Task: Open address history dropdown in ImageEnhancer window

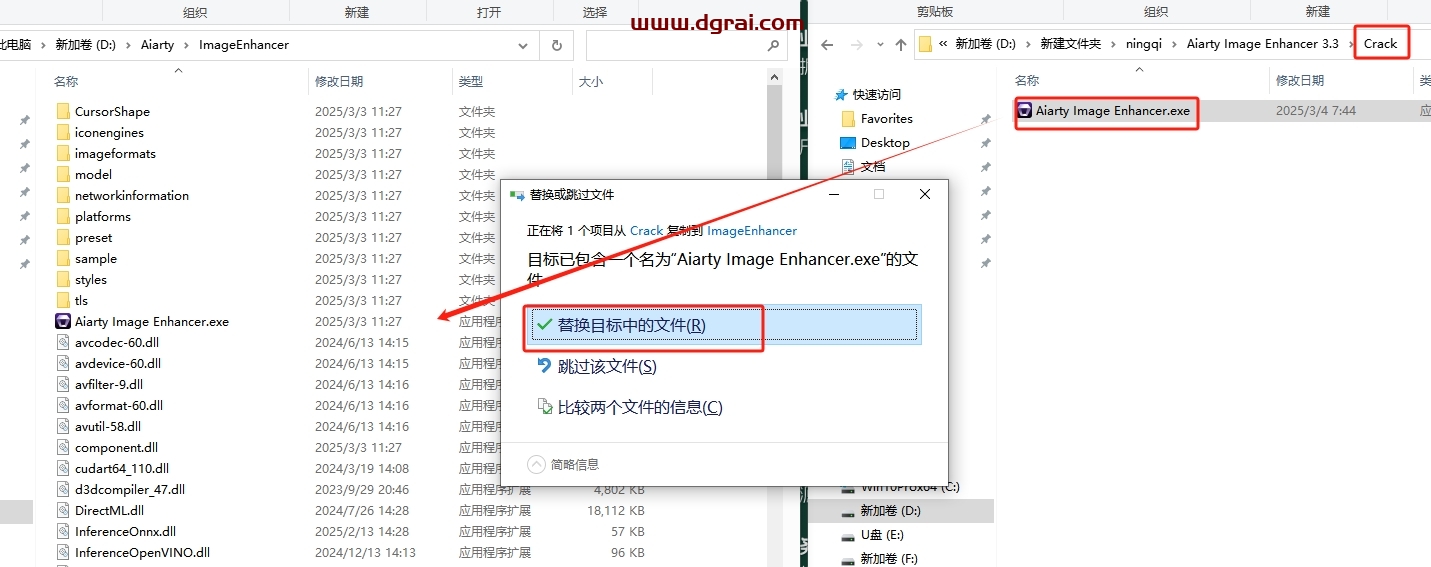Action: [x=524, y=45]
